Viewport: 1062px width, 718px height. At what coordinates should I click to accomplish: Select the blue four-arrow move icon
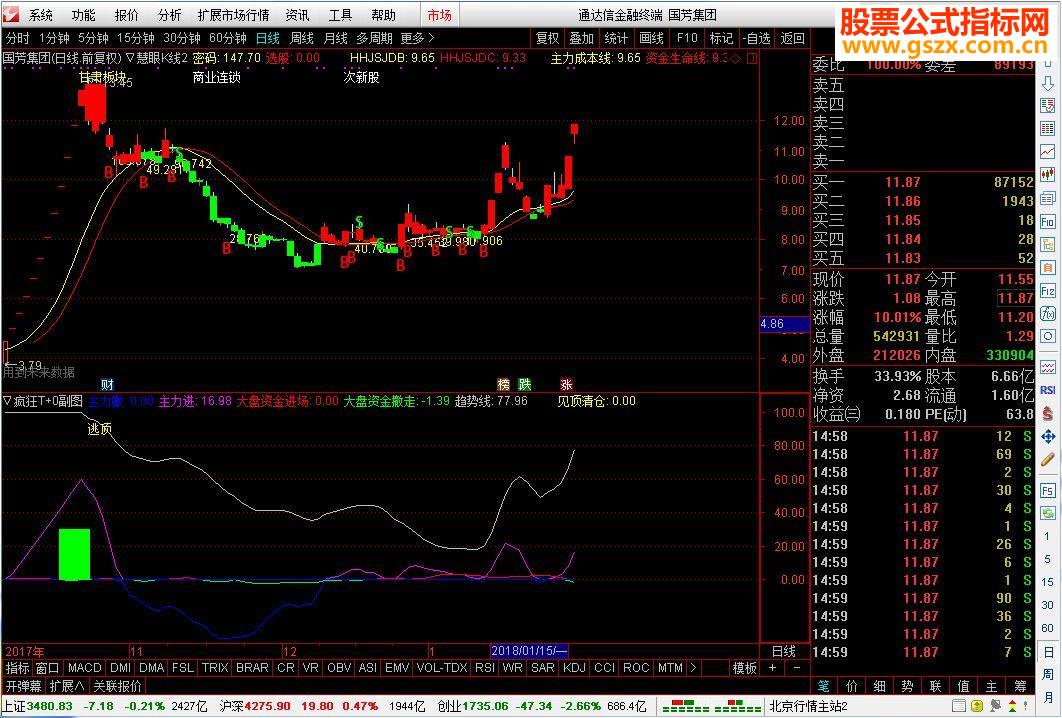coord(1048,437)
